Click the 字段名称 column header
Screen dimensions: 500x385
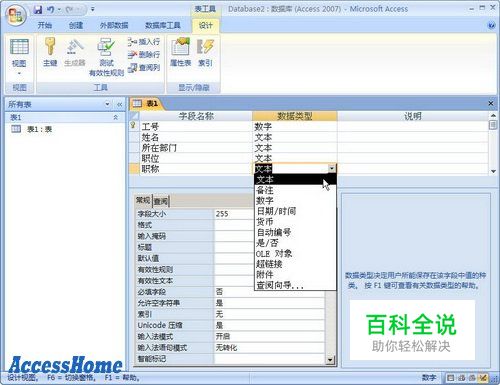[x=196, y=116]
